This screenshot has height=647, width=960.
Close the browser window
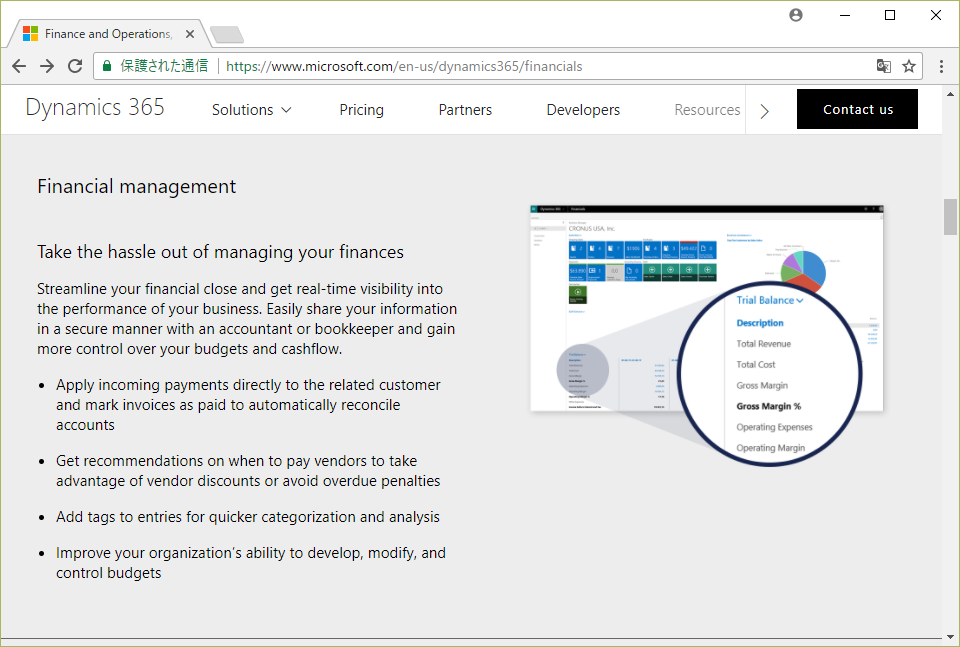[936, 15]
